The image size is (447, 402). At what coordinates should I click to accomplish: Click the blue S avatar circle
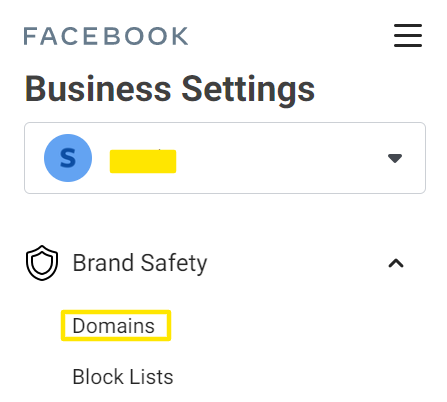[x=68, y=158]
